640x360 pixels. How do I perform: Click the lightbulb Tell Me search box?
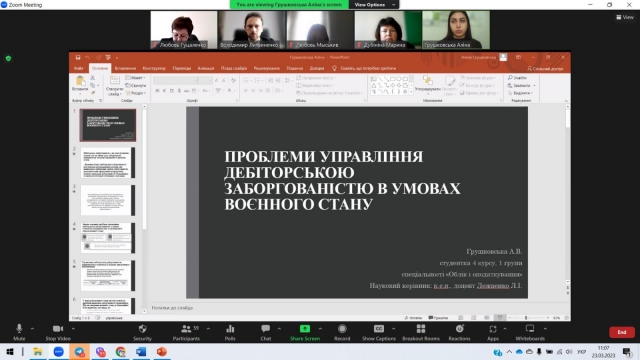click(364, 68)
